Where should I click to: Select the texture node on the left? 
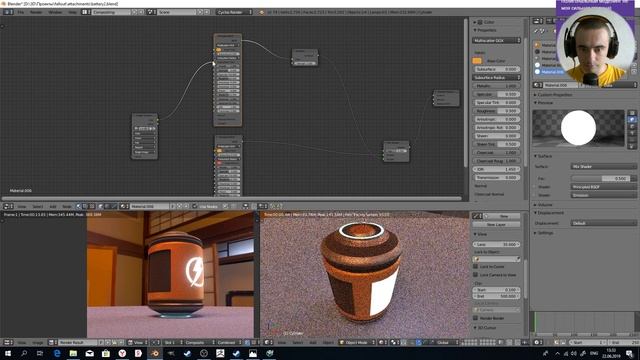tap(145, 136)
